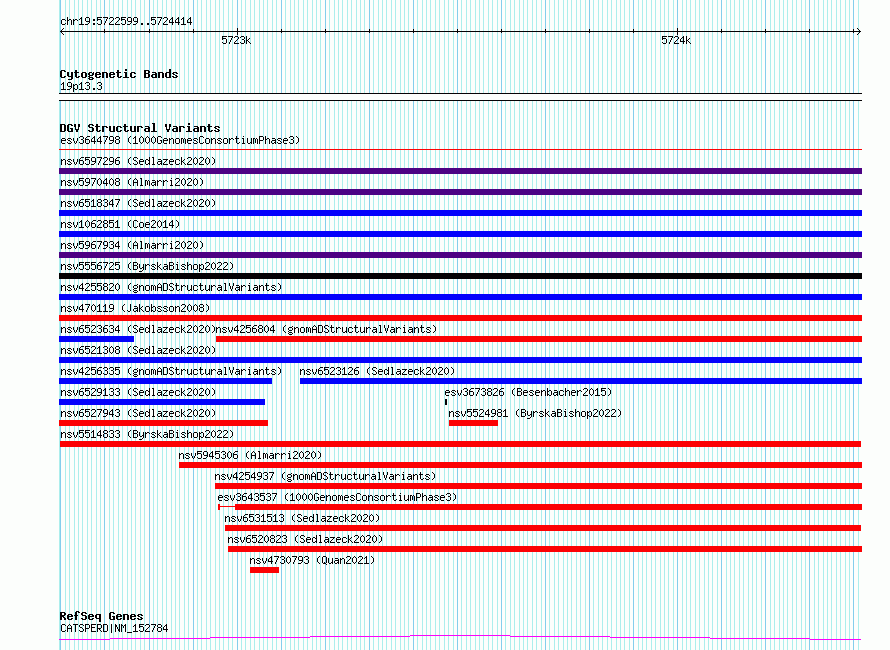Select nsv5967934 (Almarri2020) label

pos(132,245)
